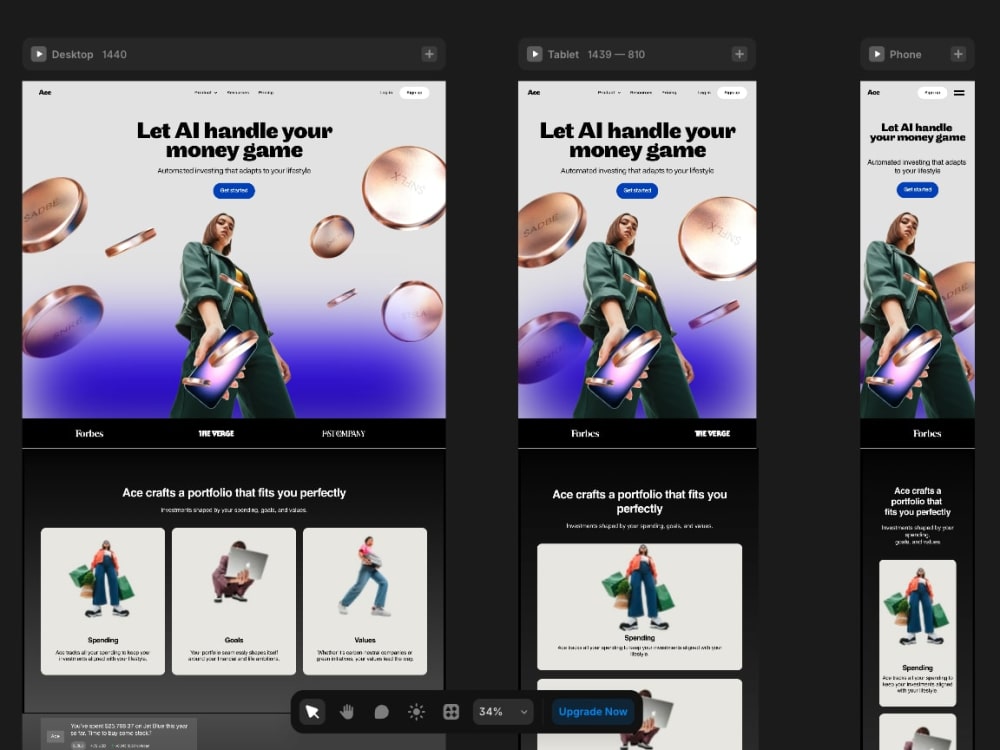Click Get started button in Desktop frame
The image size is (1000, 750).
(234, 191)
